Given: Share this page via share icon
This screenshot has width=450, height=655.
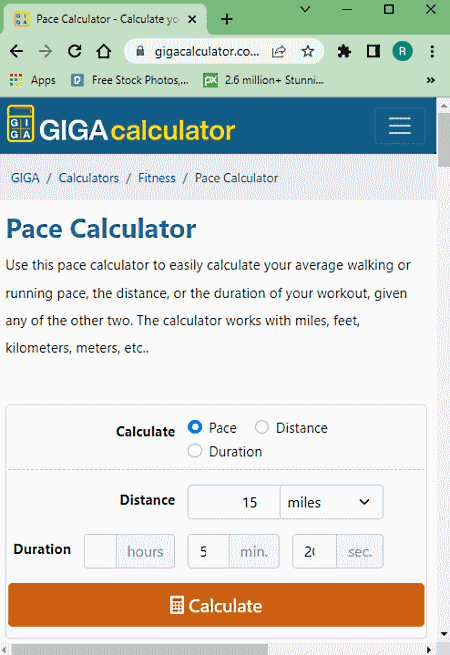Looking at the screenshot, I should tap(278, 51).
